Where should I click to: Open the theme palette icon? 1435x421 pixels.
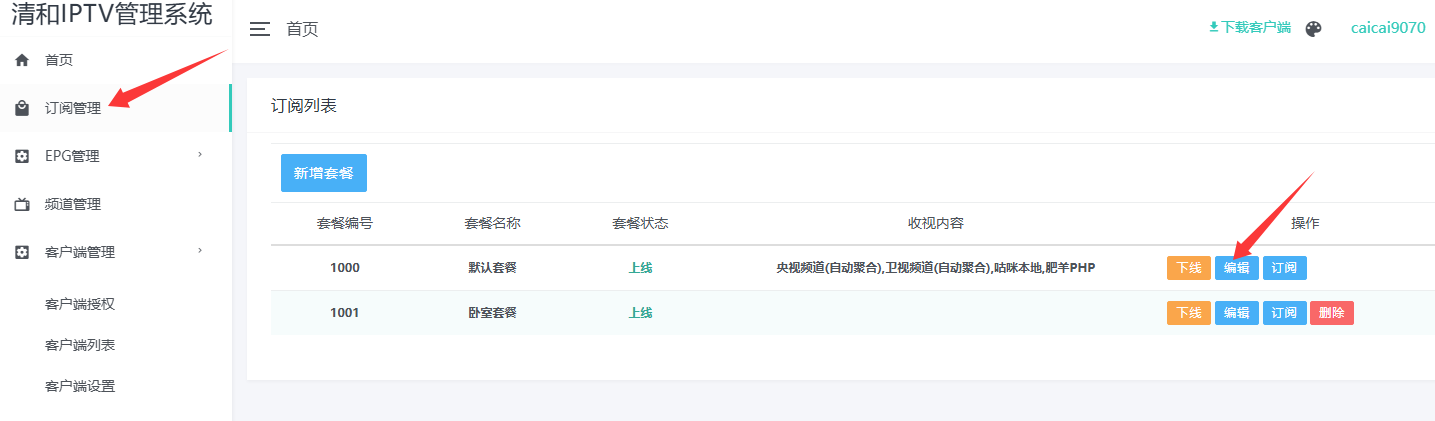coord(1314,29)
